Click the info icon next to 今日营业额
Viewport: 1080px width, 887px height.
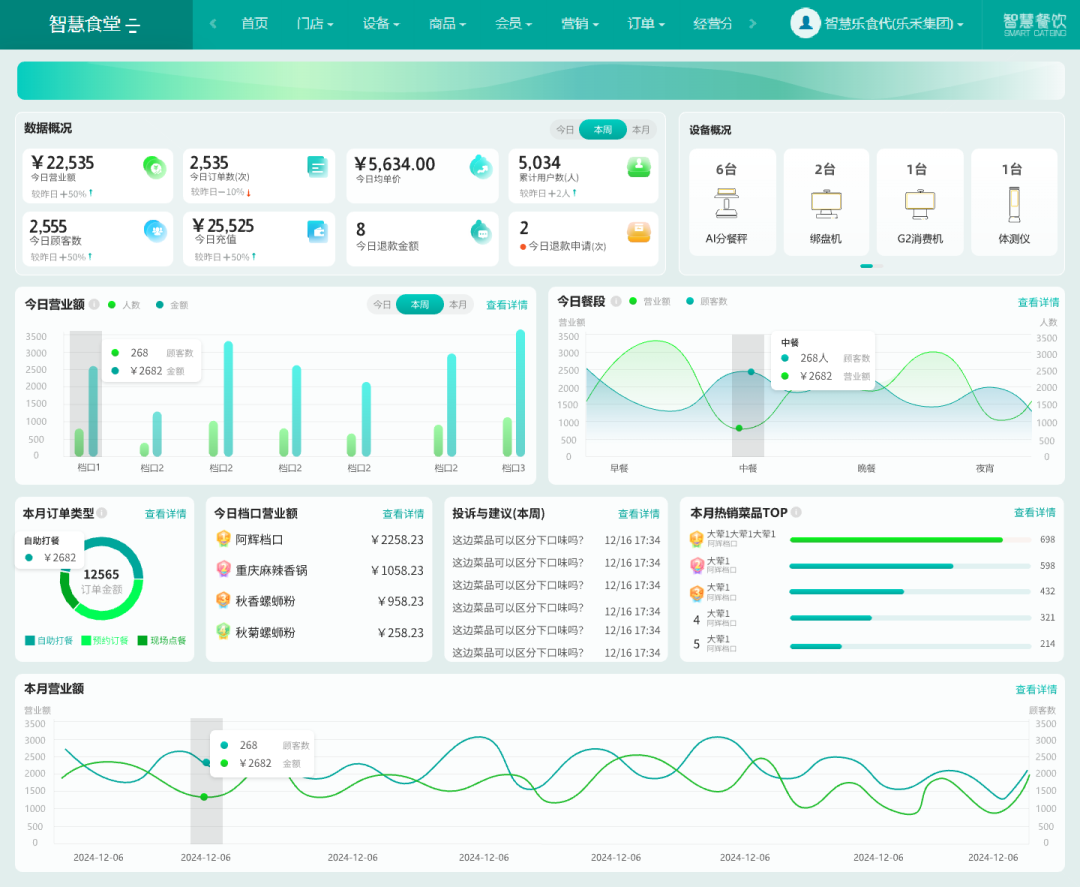(x=94, y=304)
